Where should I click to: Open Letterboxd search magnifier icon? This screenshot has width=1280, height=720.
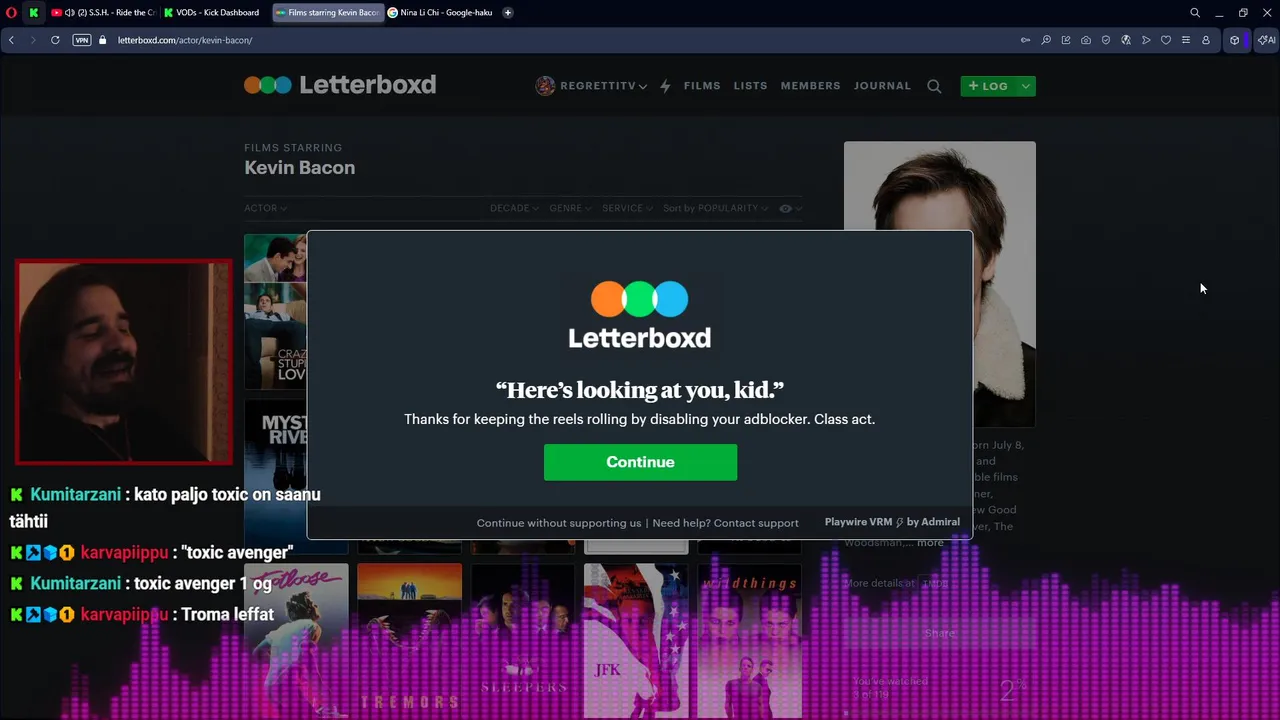click(934, 86)
